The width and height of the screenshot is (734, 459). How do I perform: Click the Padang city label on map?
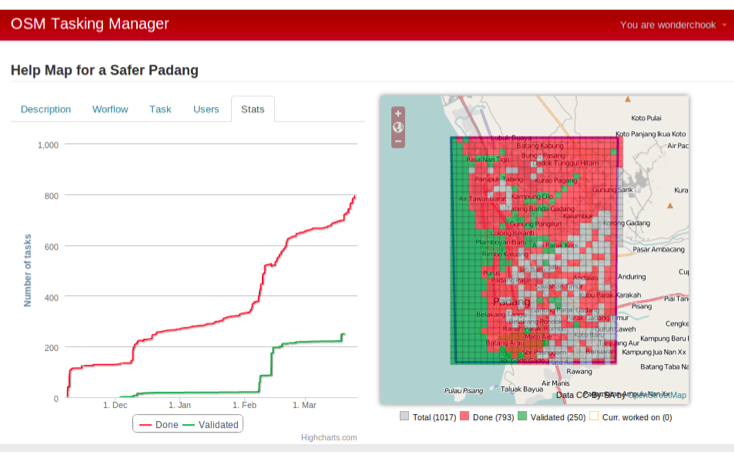tap(512, 301)
